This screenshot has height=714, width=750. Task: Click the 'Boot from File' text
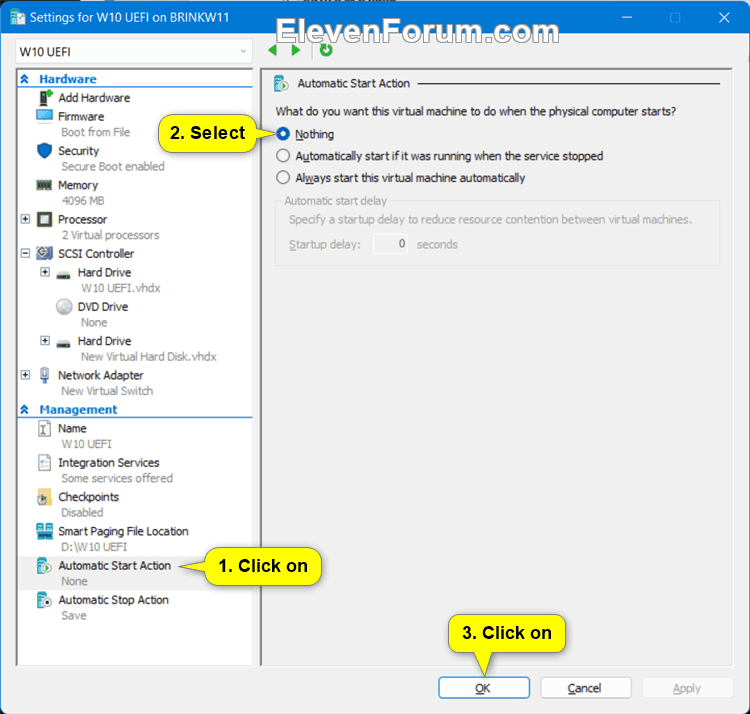pos(96,132)
